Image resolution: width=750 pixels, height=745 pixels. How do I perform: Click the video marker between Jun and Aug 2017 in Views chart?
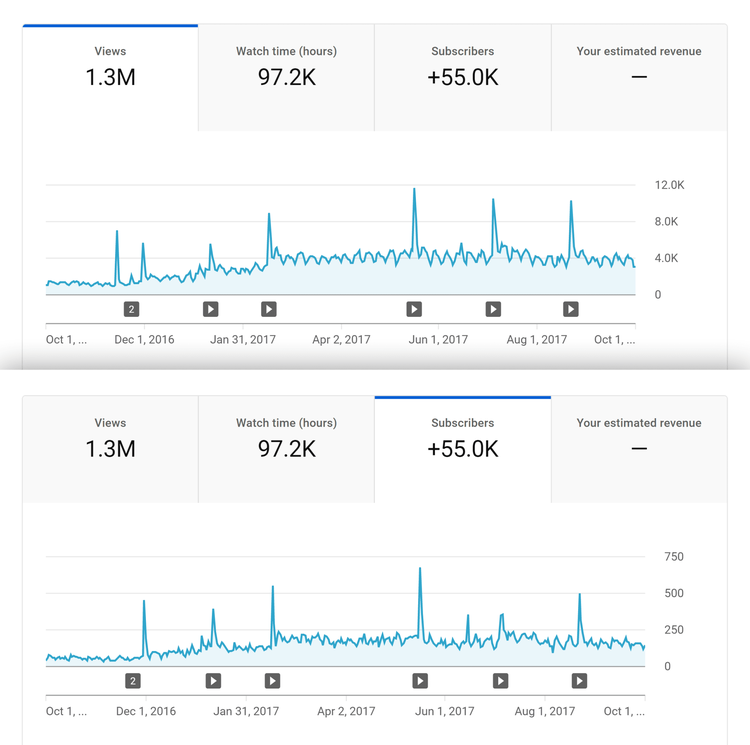point(493,309)
